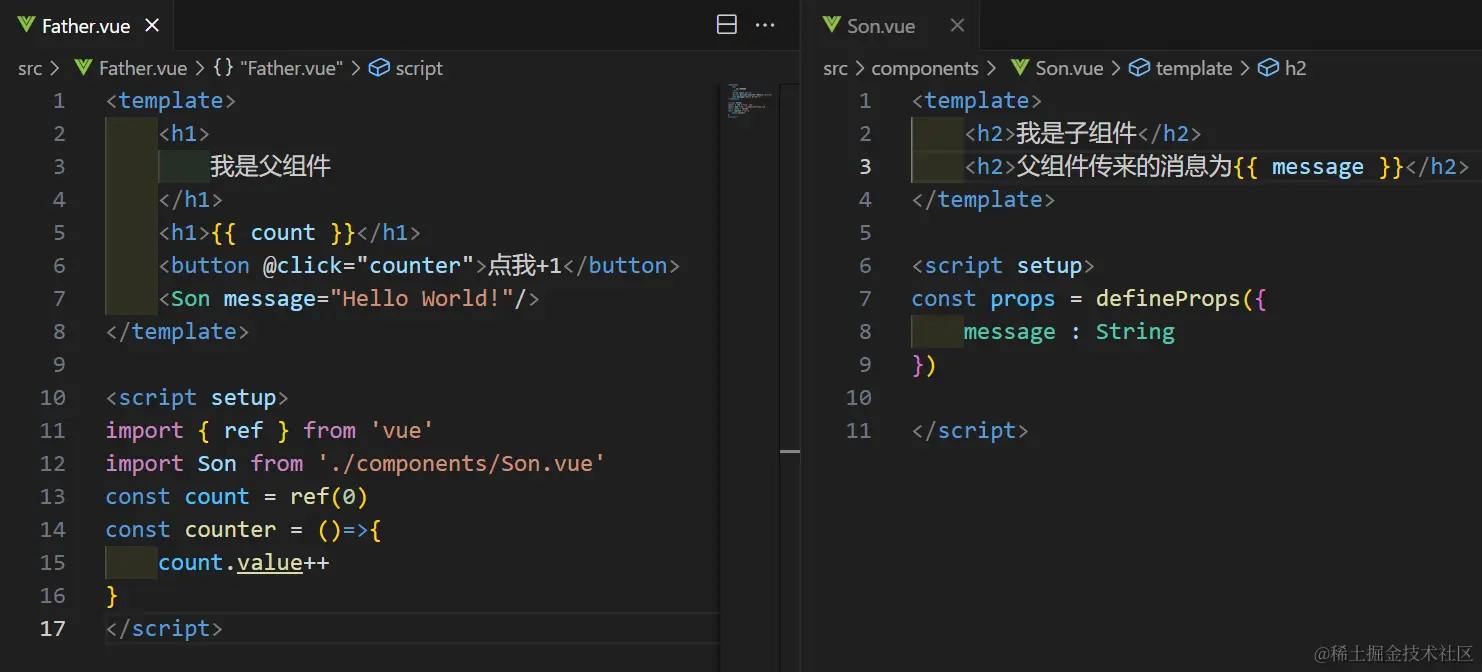
Task: Click the Father.vue file breadcrumb
Action: (143, 68)
